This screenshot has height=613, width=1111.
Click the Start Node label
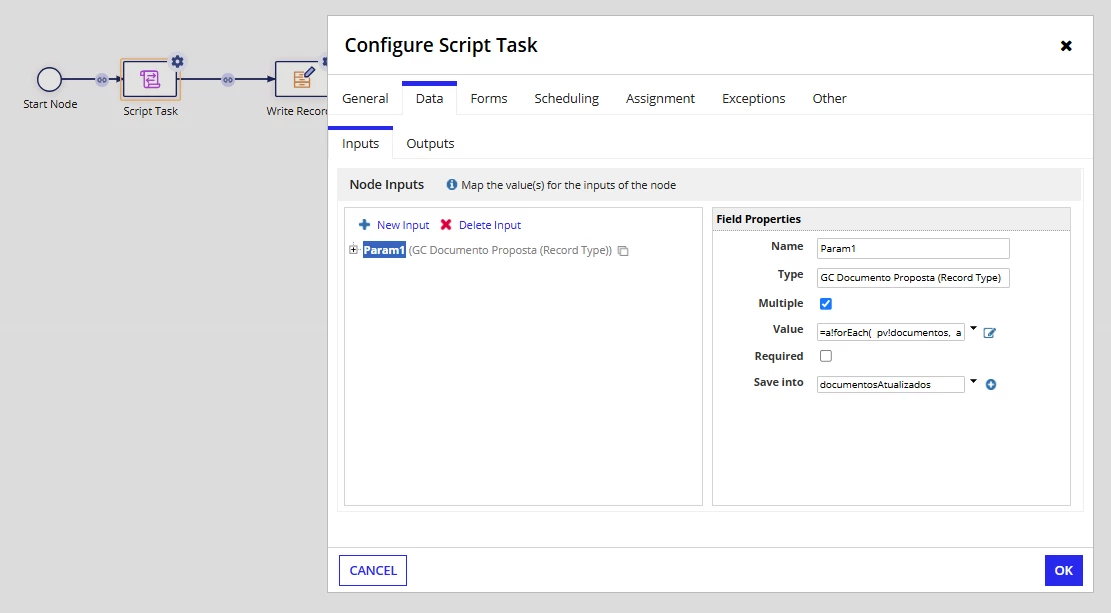[x=50, y=104]
